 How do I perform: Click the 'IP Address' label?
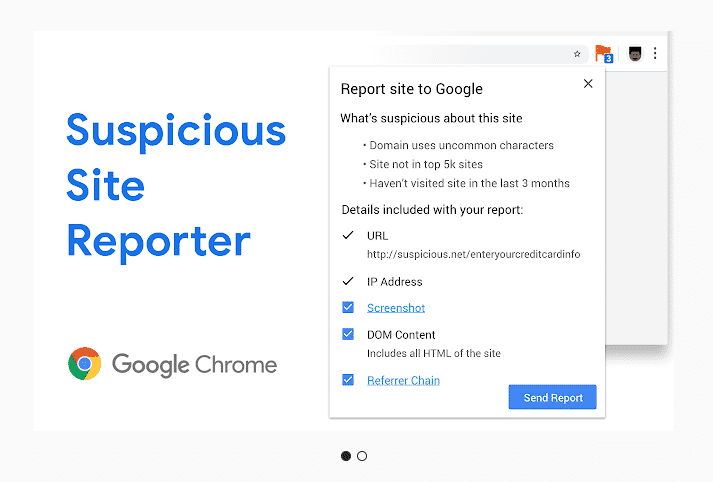point(395,282)
